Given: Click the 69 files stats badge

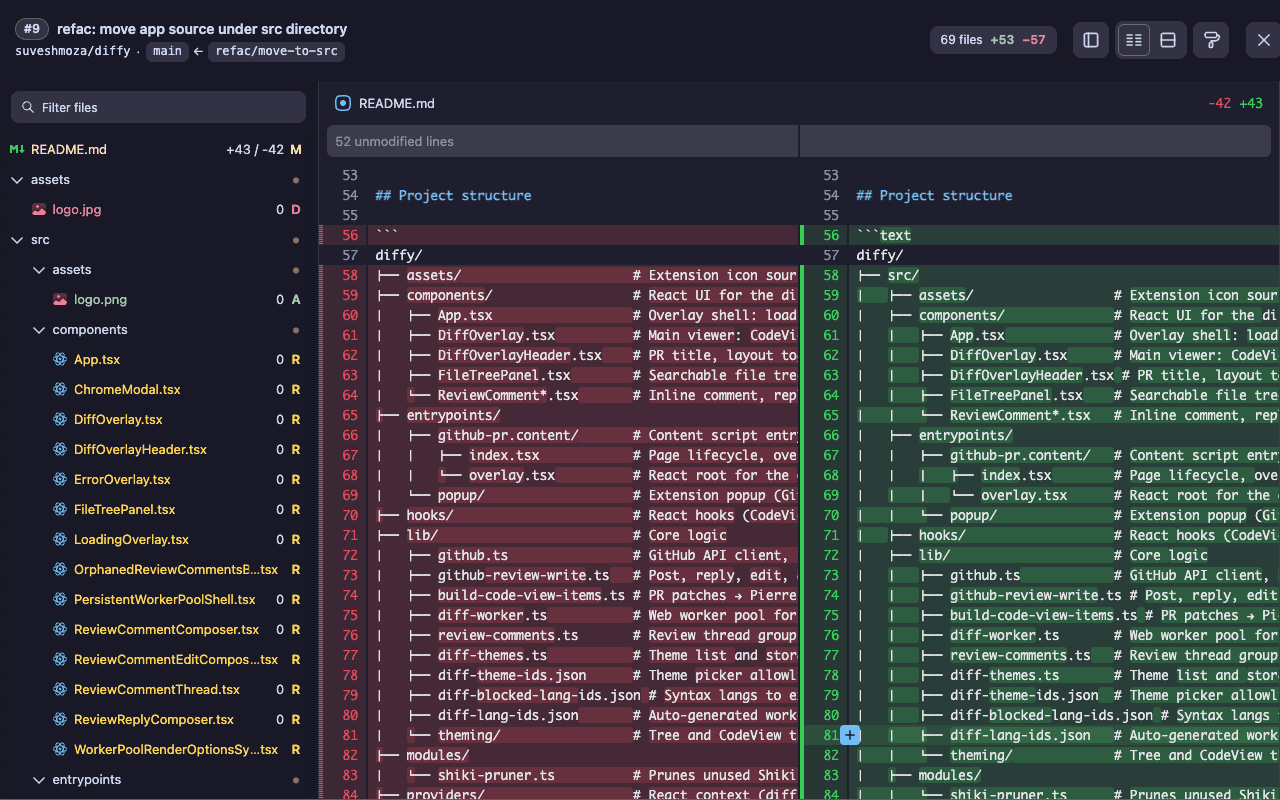Looking at the screenshot, I should 993,40.
